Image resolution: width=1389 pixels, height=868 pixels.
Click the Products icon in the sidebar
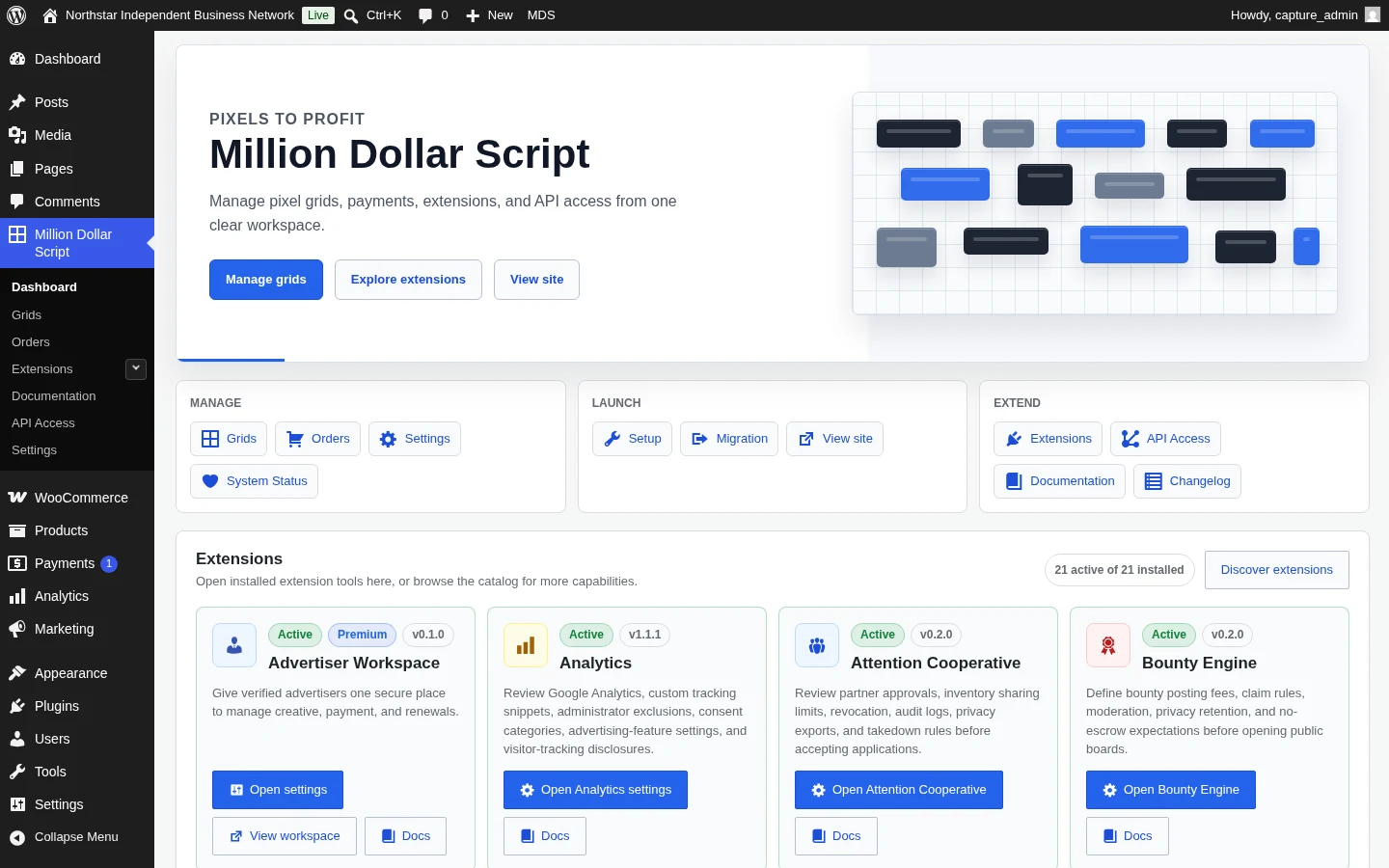[x=17, y=530]
